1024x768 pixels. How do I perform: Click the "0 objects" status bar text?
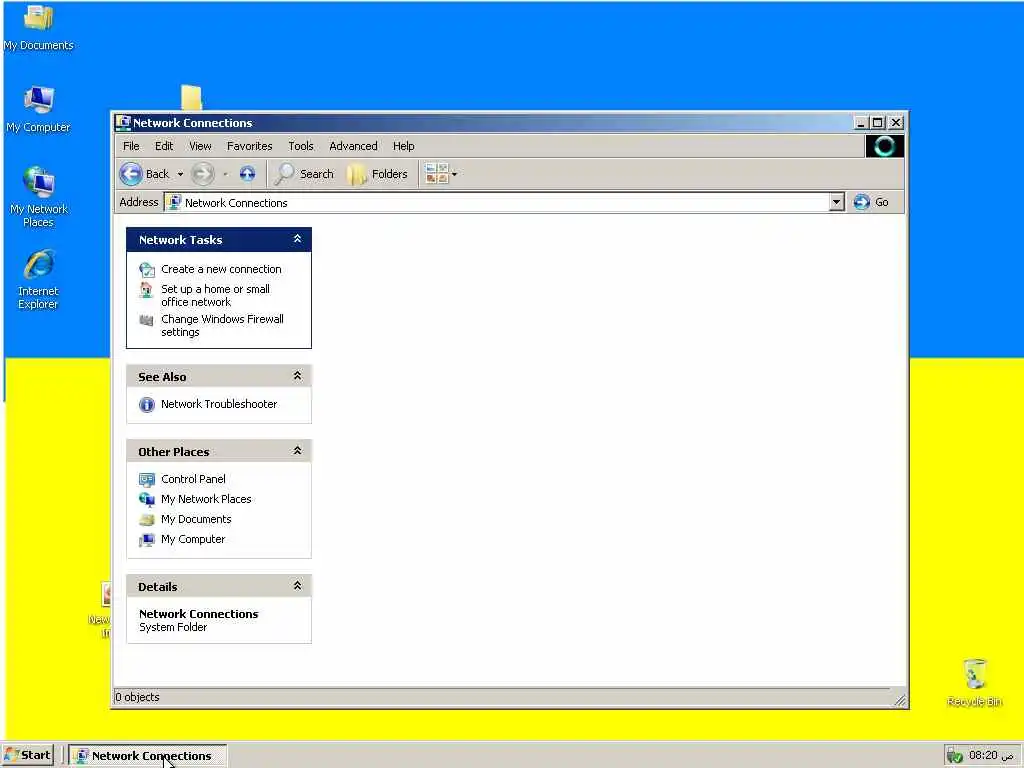pyautogui.click(x=138, y=697)
